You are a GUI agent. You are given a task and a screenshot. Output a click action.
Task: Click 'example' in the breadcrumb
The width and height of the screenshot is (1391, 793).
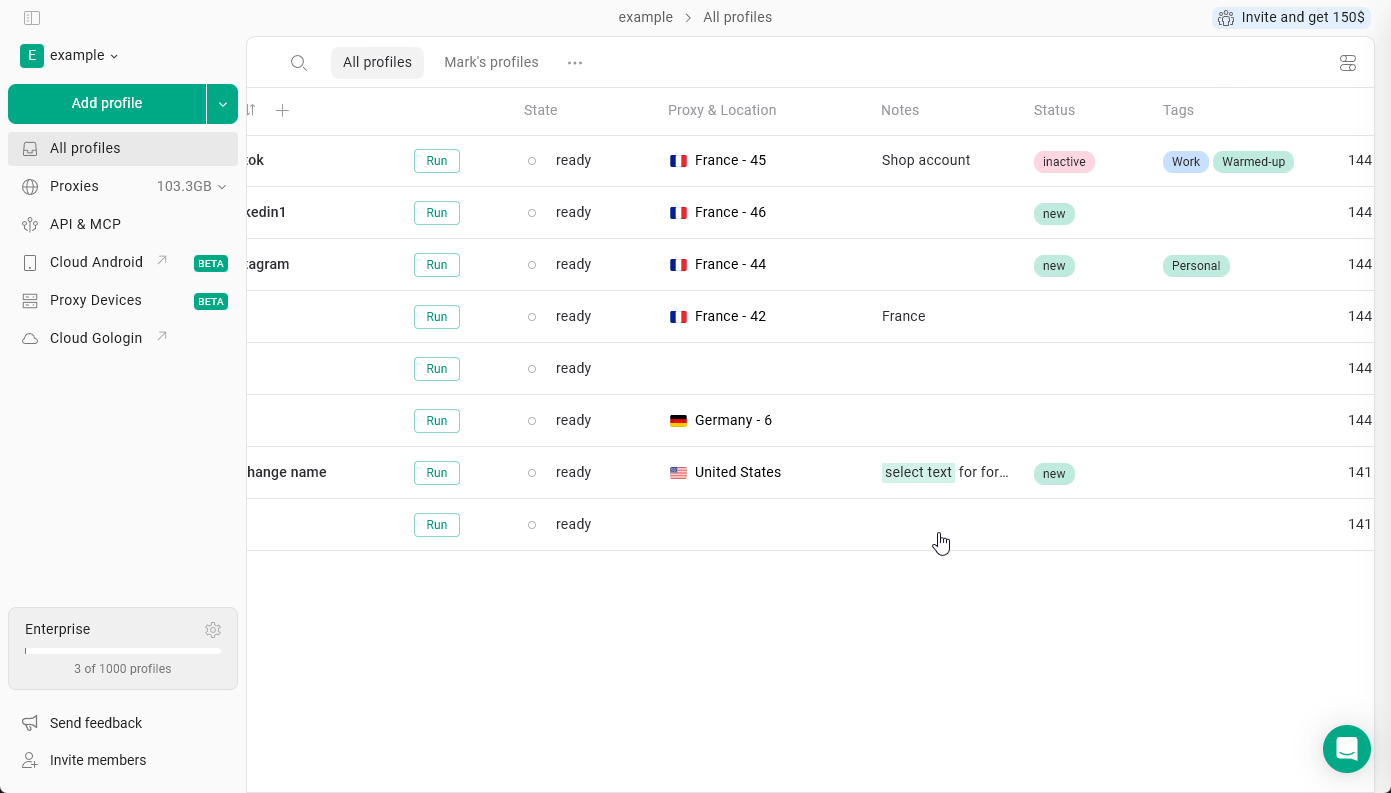click(x=645, y=18)
